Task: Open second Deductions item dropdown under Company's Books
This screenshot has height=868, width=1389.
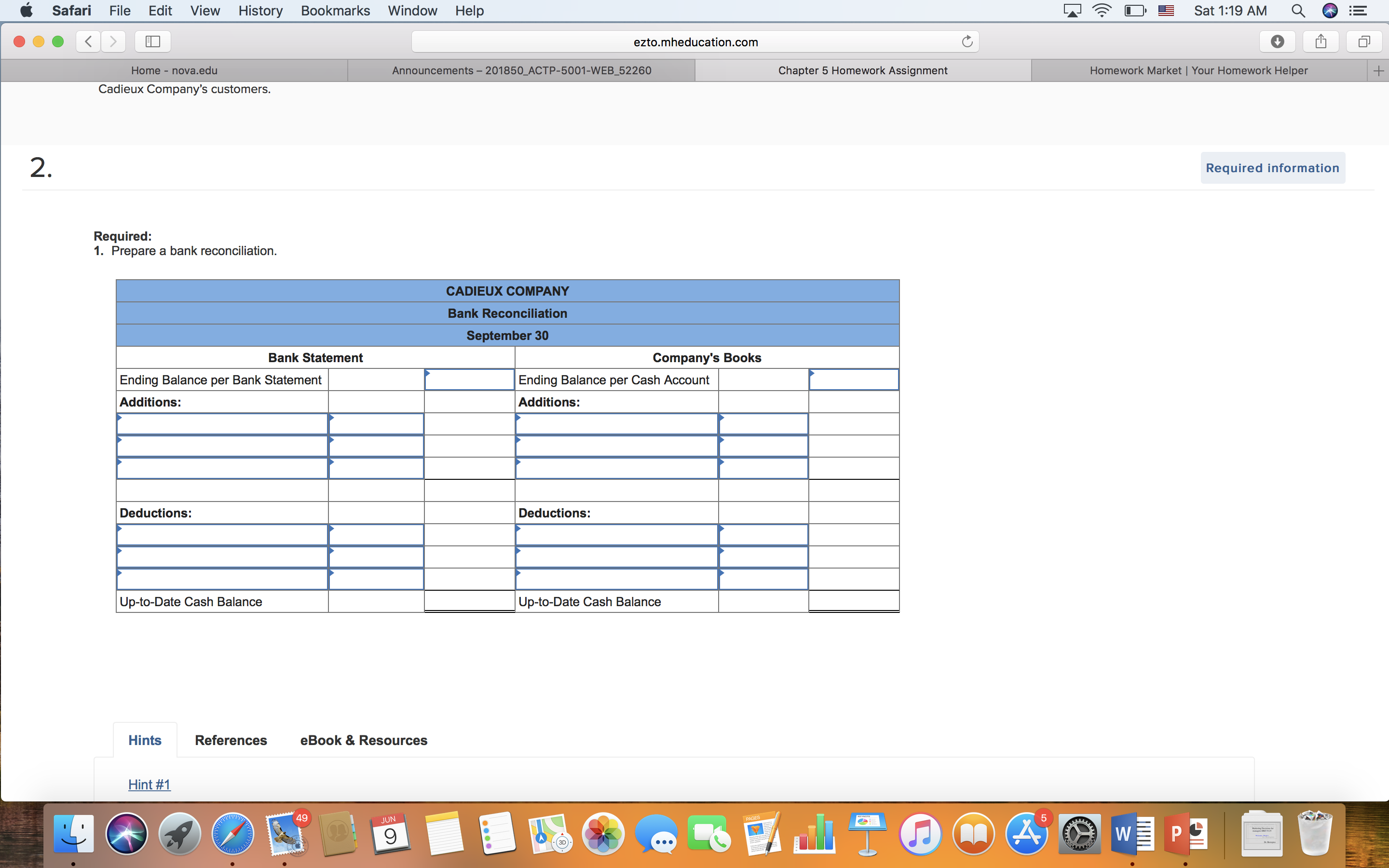Action: tap(617, 557)
